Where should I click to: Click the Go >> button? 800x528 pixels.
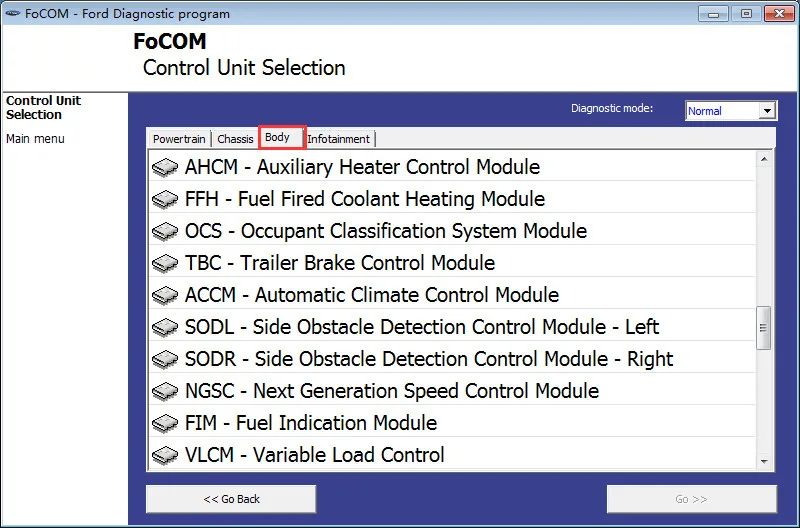click(691, 499)
